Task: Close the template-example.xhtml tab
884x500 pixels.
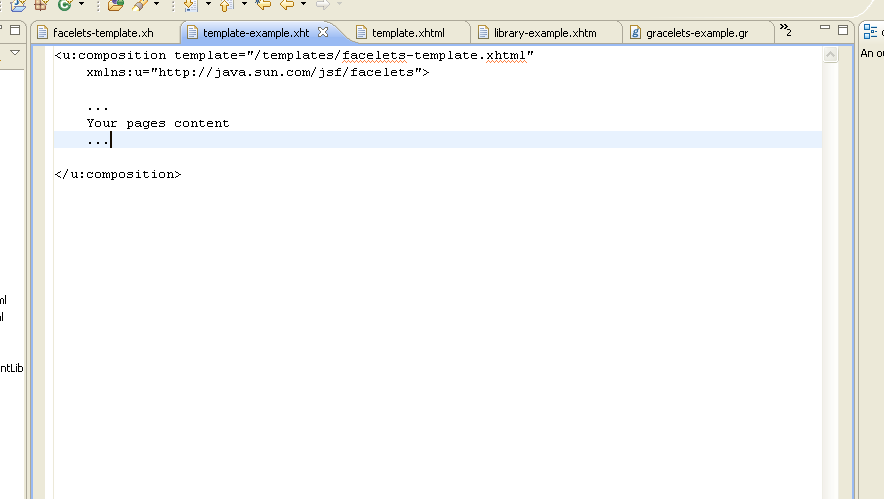Action: click(323, 32)
